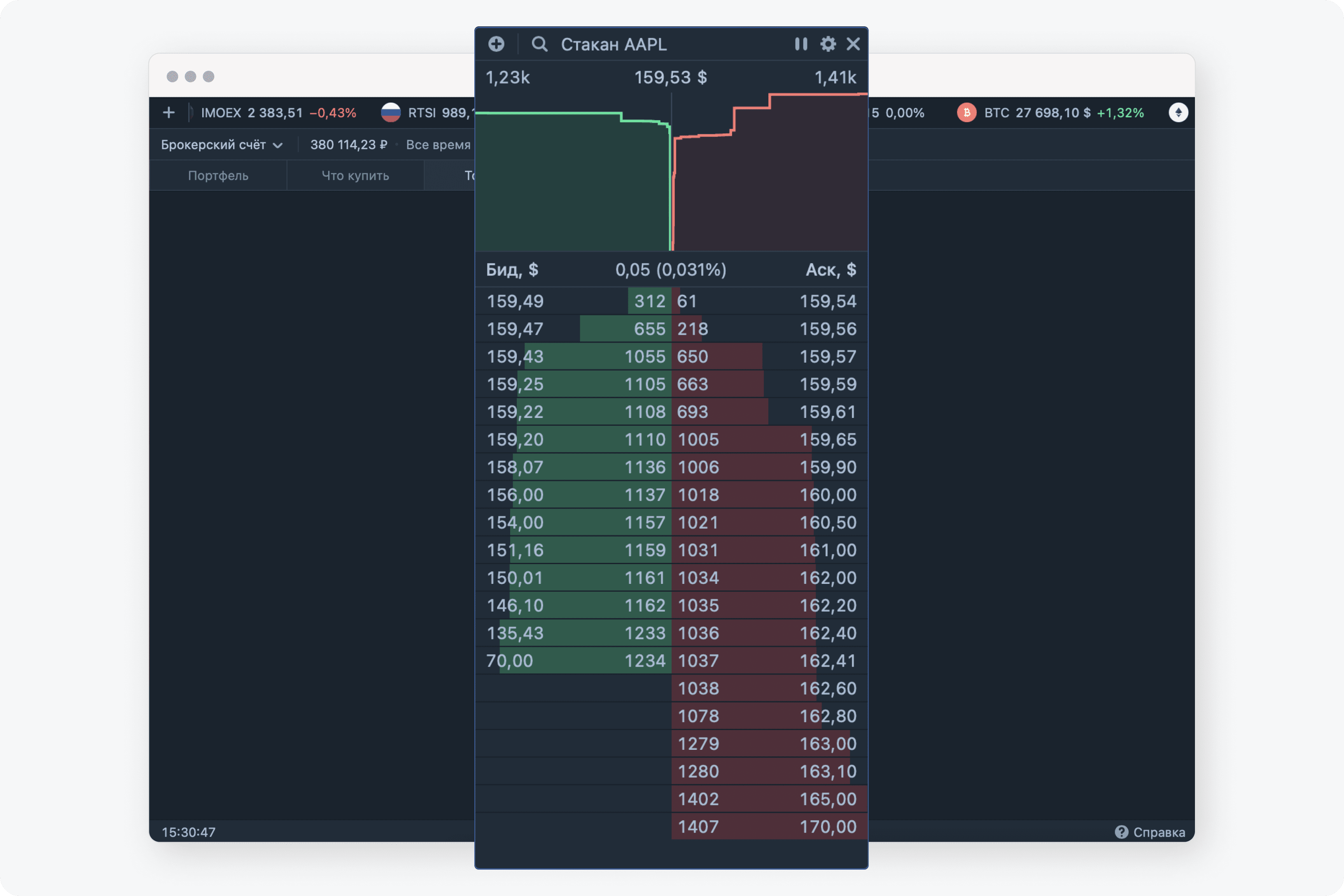Click the bid price 159,22

(x=515, y=412)
